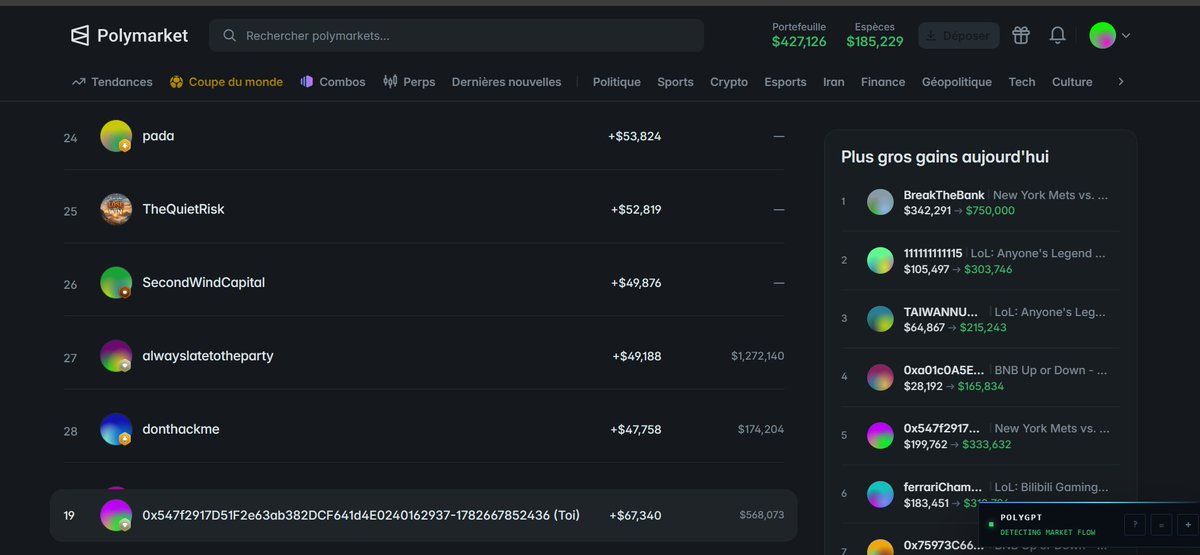
Task: Select the Crypto category
Action: [x=729, y=82]
